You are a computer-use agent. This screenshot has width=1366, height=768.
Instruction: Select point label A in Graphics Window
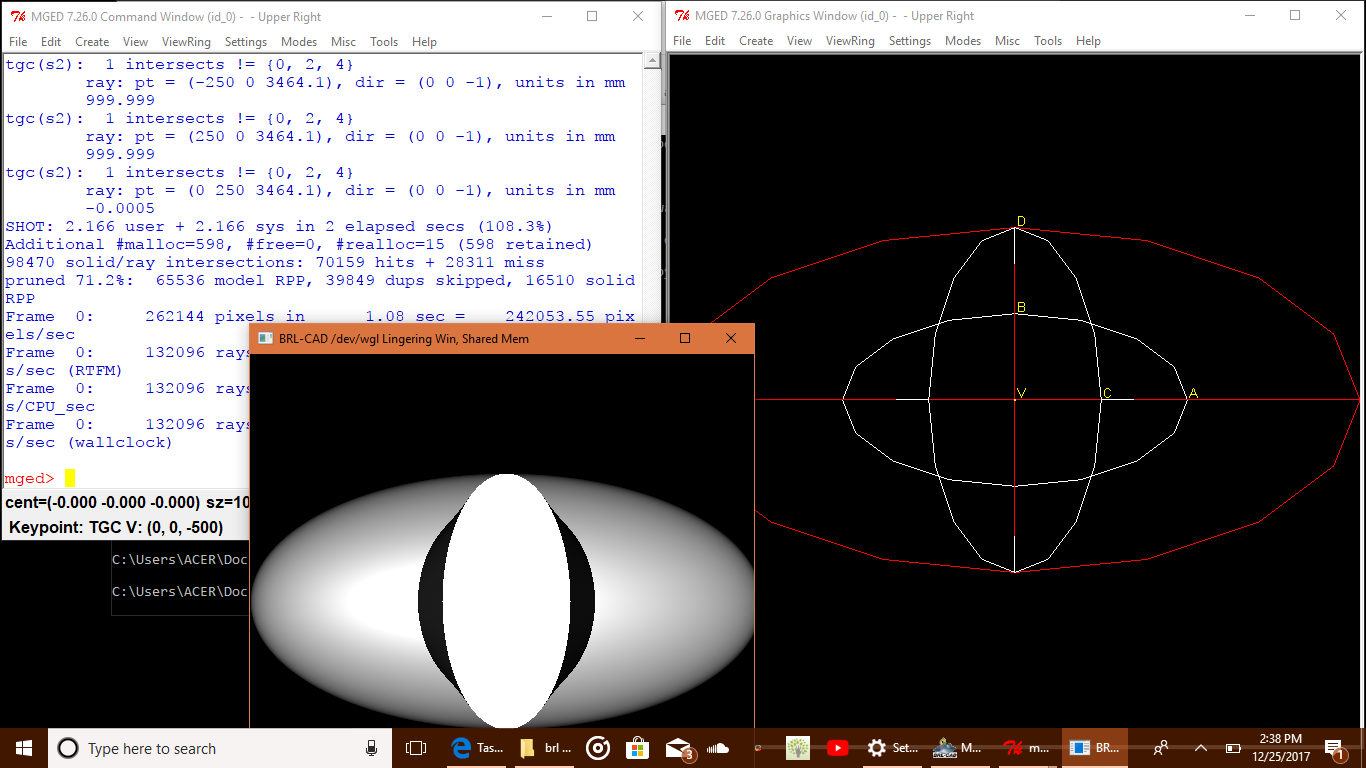pos(1193,393)
